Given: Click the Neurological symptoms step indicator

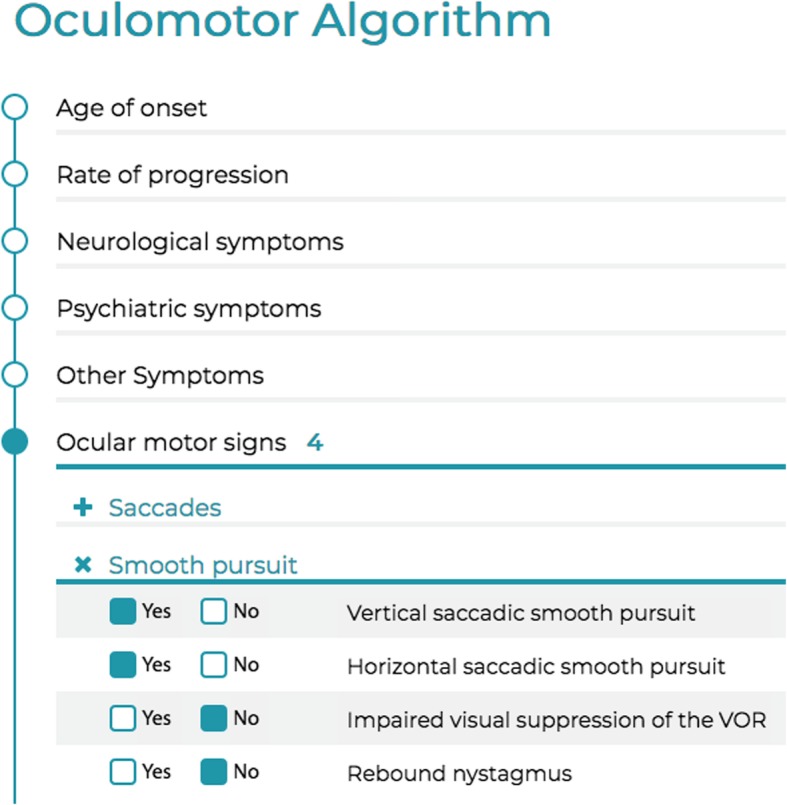Looking at the screenshot, I should point(13,239).
